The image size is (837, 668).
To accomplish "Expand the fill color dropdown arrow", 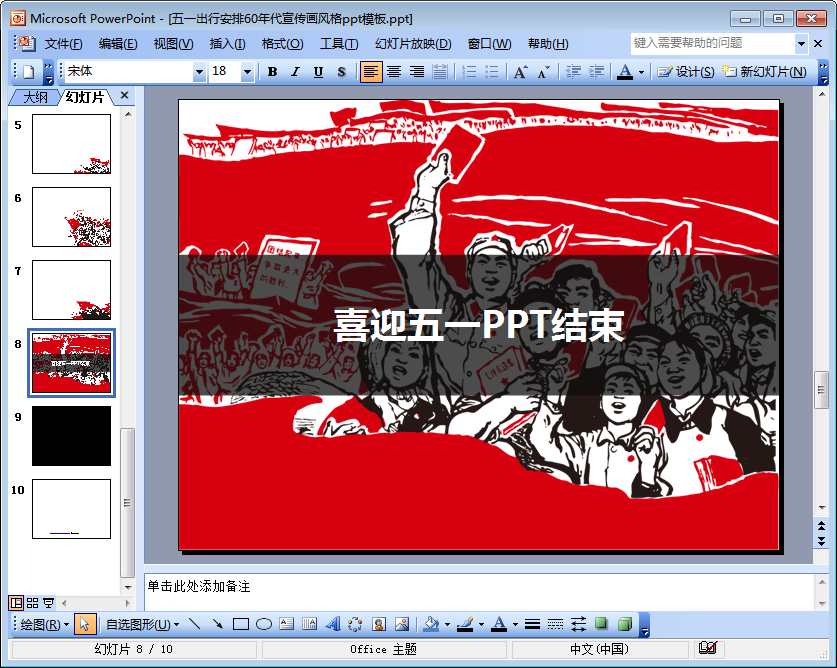I will tap(447, 624).
